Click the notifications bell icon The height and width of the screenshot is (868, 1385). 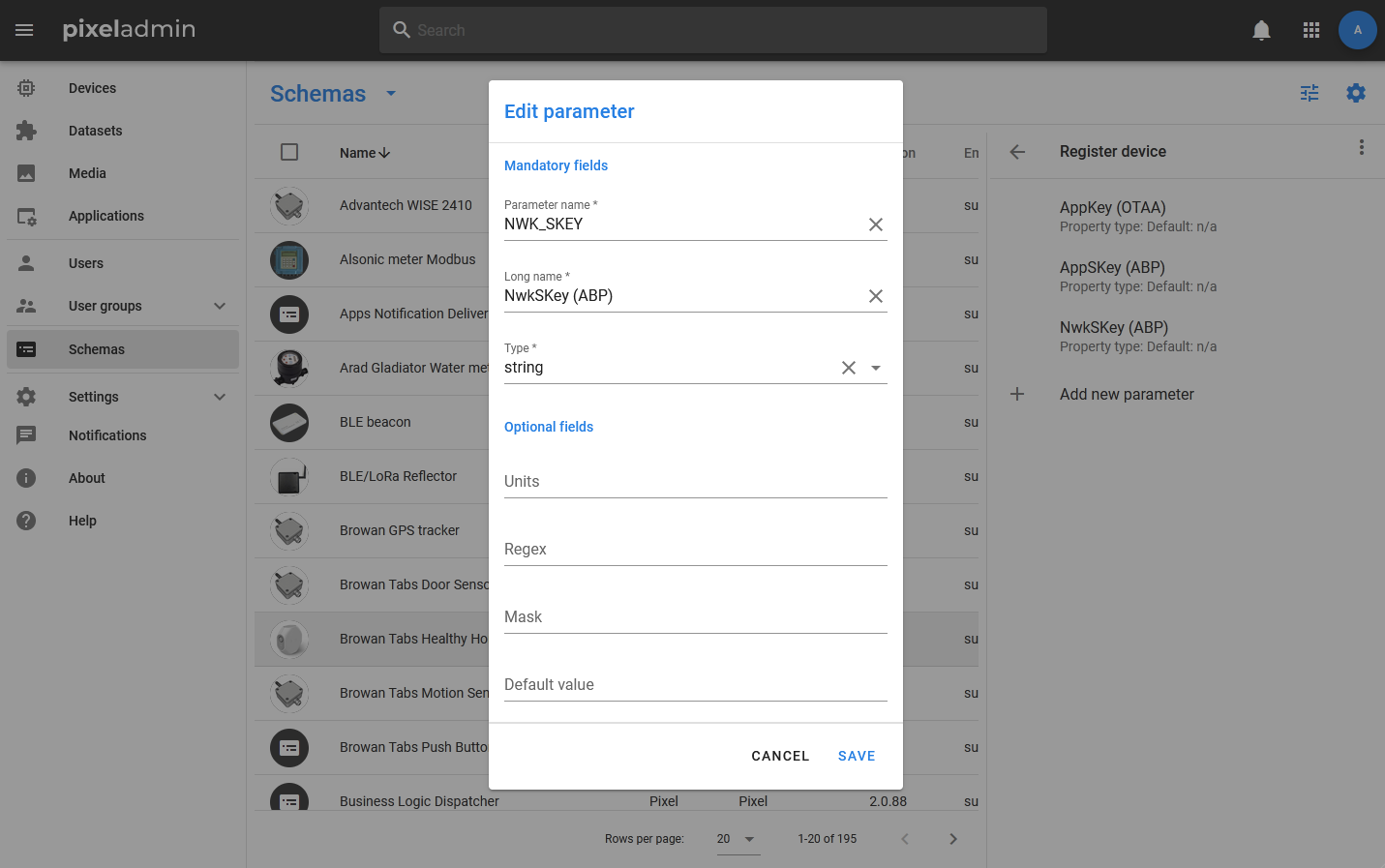point(1261,30)
